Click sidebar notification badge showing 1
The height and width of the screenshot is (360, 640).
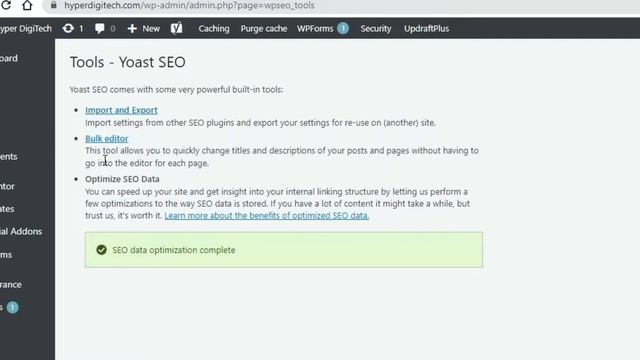tap(12, 307)
